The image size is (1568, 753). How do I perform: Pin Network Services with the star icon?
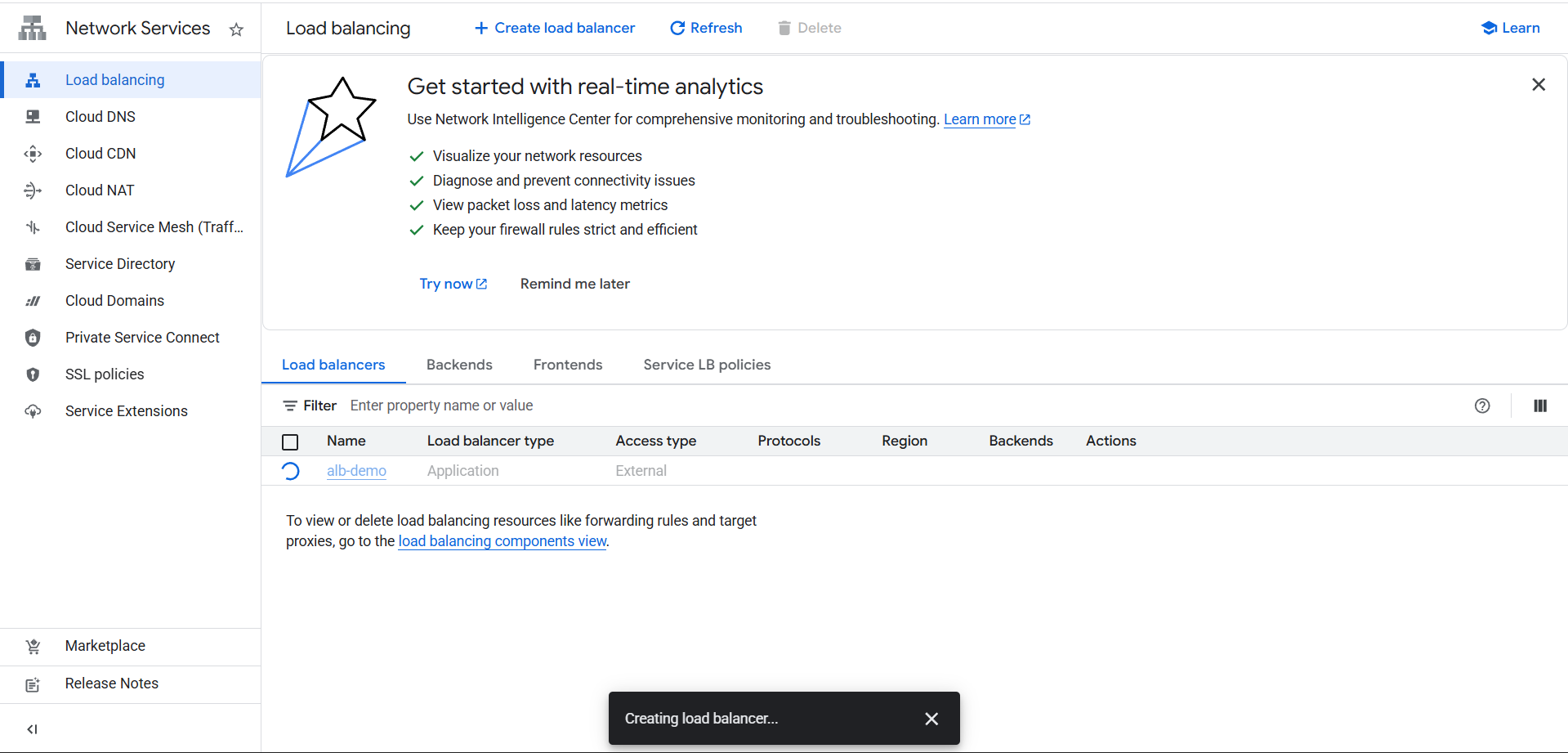[236, 29]
